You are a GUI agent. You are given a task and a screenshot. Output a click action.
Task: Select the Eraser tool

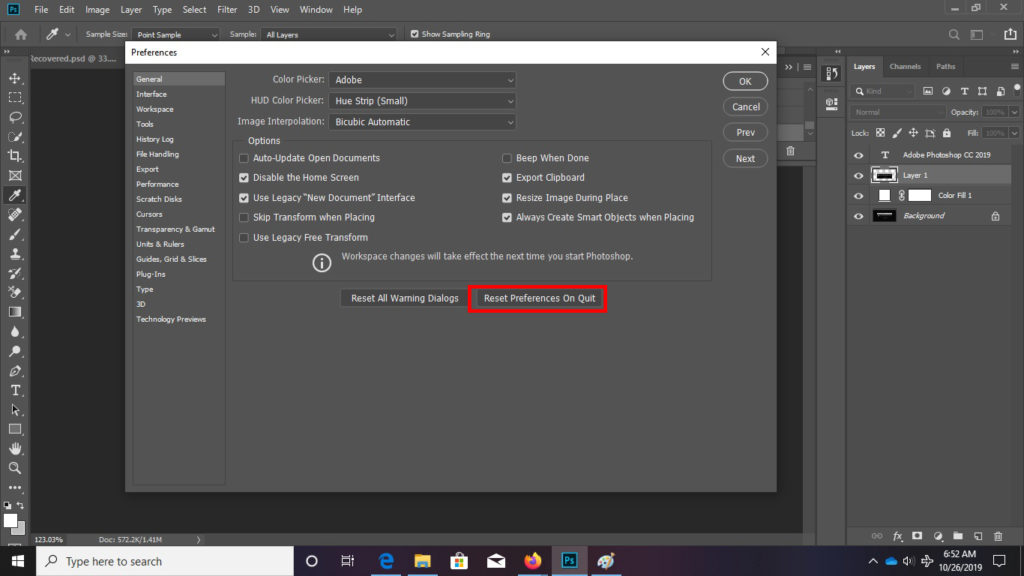click(15, 293)
